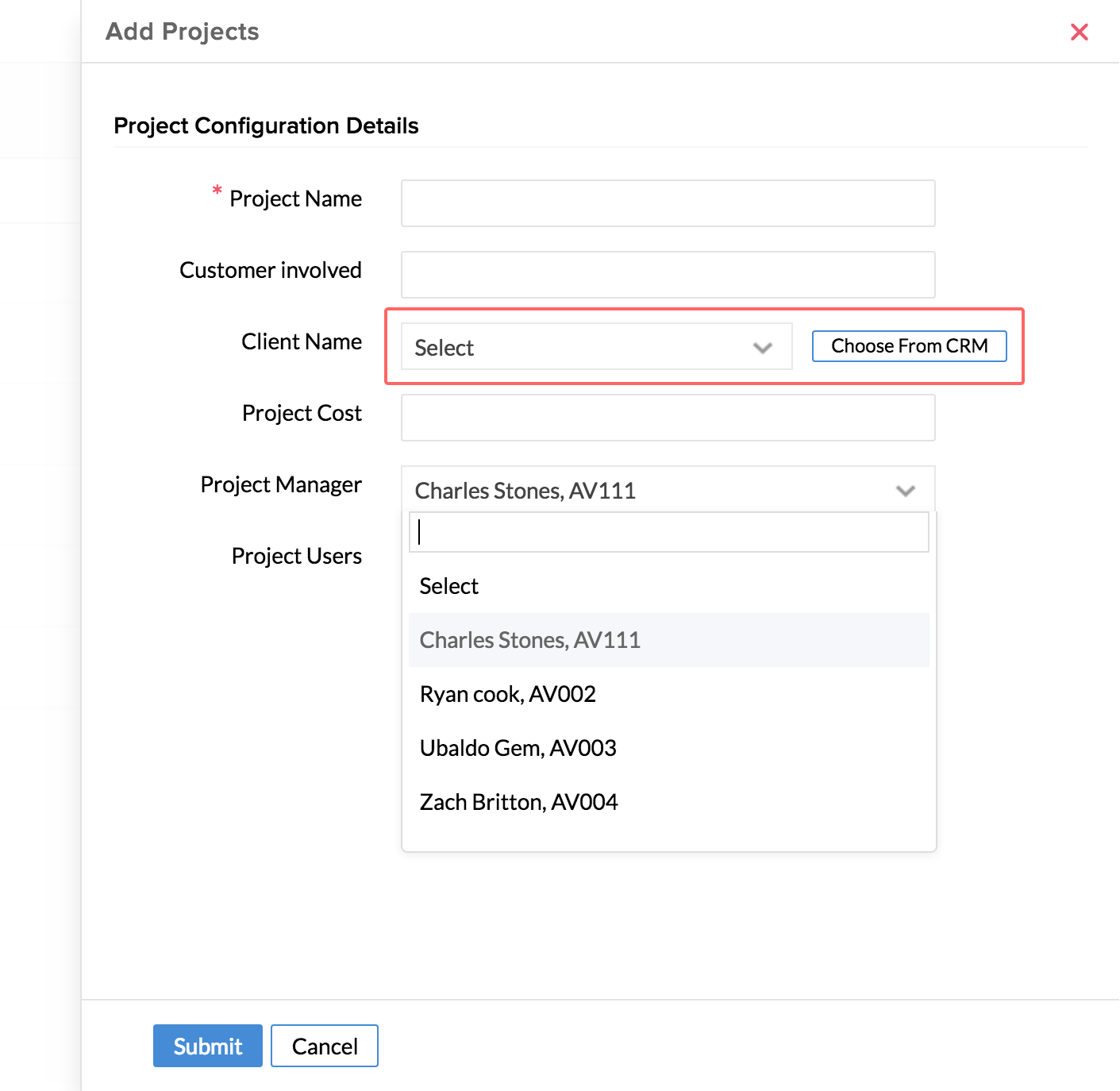1120x1091 pixels.
Task: Close the Add Projects dialog with red X
Action: 1079,32
